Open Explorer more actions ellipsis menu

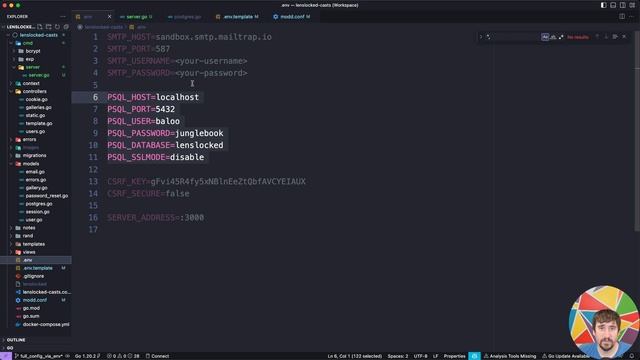(62, 17)
